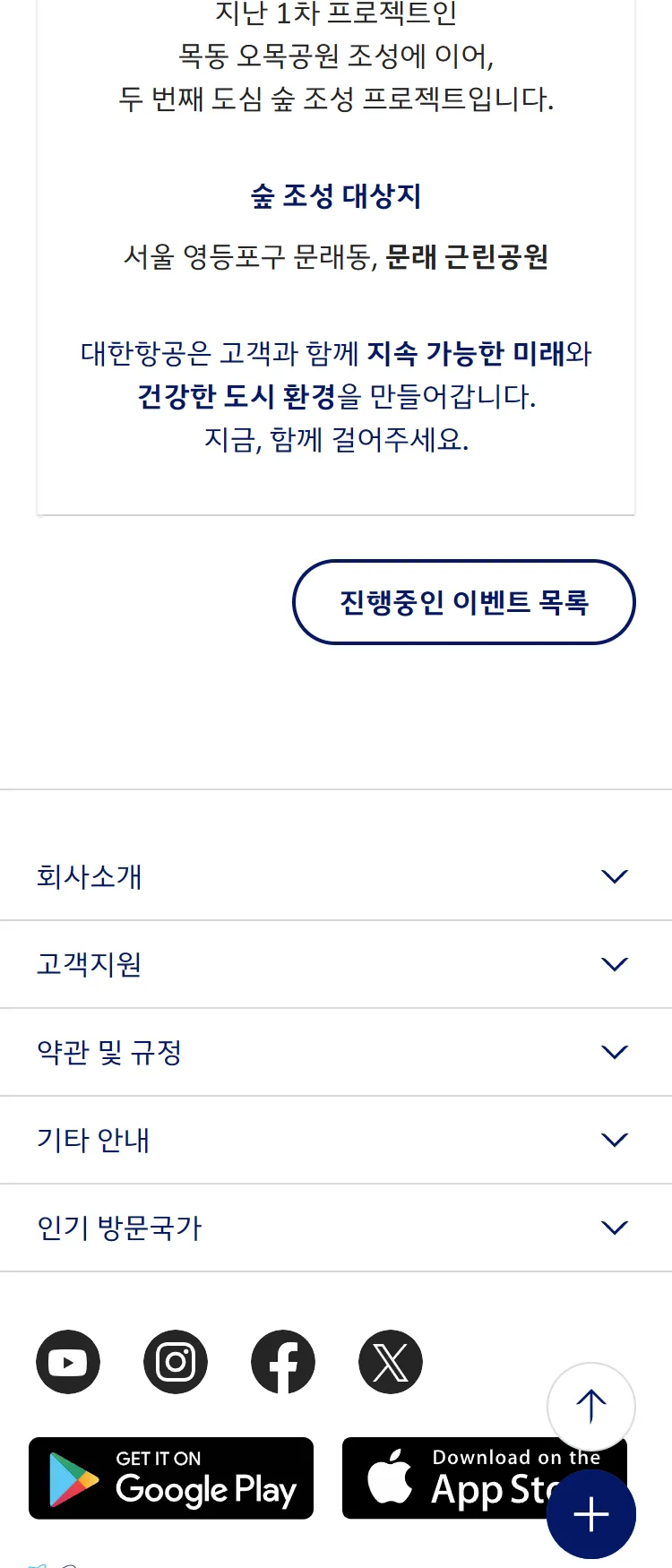Viewport: 672px width, 1568px height.
Task: Select the 인기 방문국가 footer label
Action: (119, 1228)
